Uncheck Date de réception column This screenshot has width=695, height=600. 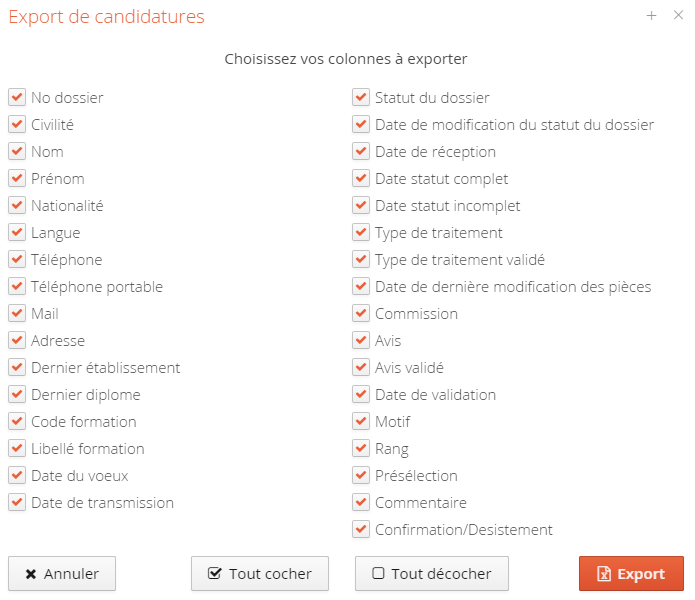coord(361,152)
